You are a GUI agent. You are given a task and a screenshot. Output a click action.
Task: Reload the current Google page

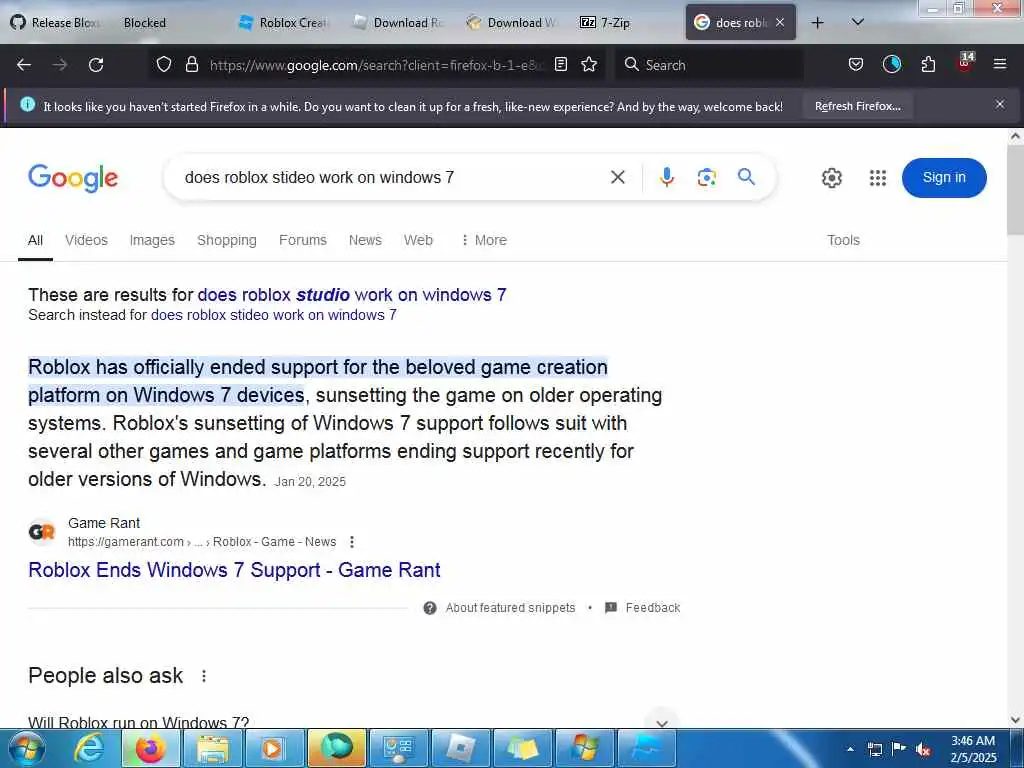pyautogui.click(x=96, y=65)
